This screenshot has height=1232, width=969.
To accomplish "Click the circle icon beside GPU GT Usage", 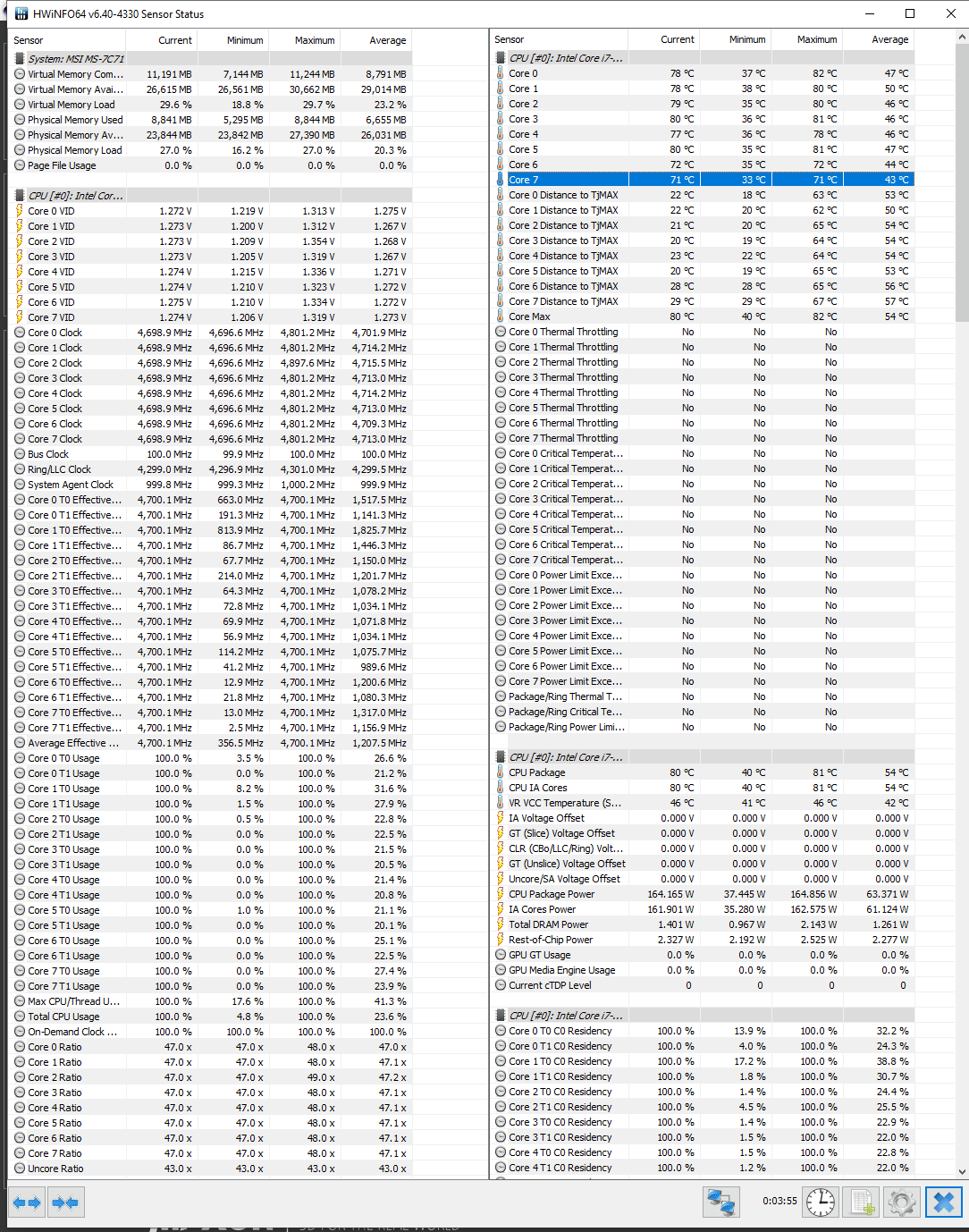I will click(501, 955).
